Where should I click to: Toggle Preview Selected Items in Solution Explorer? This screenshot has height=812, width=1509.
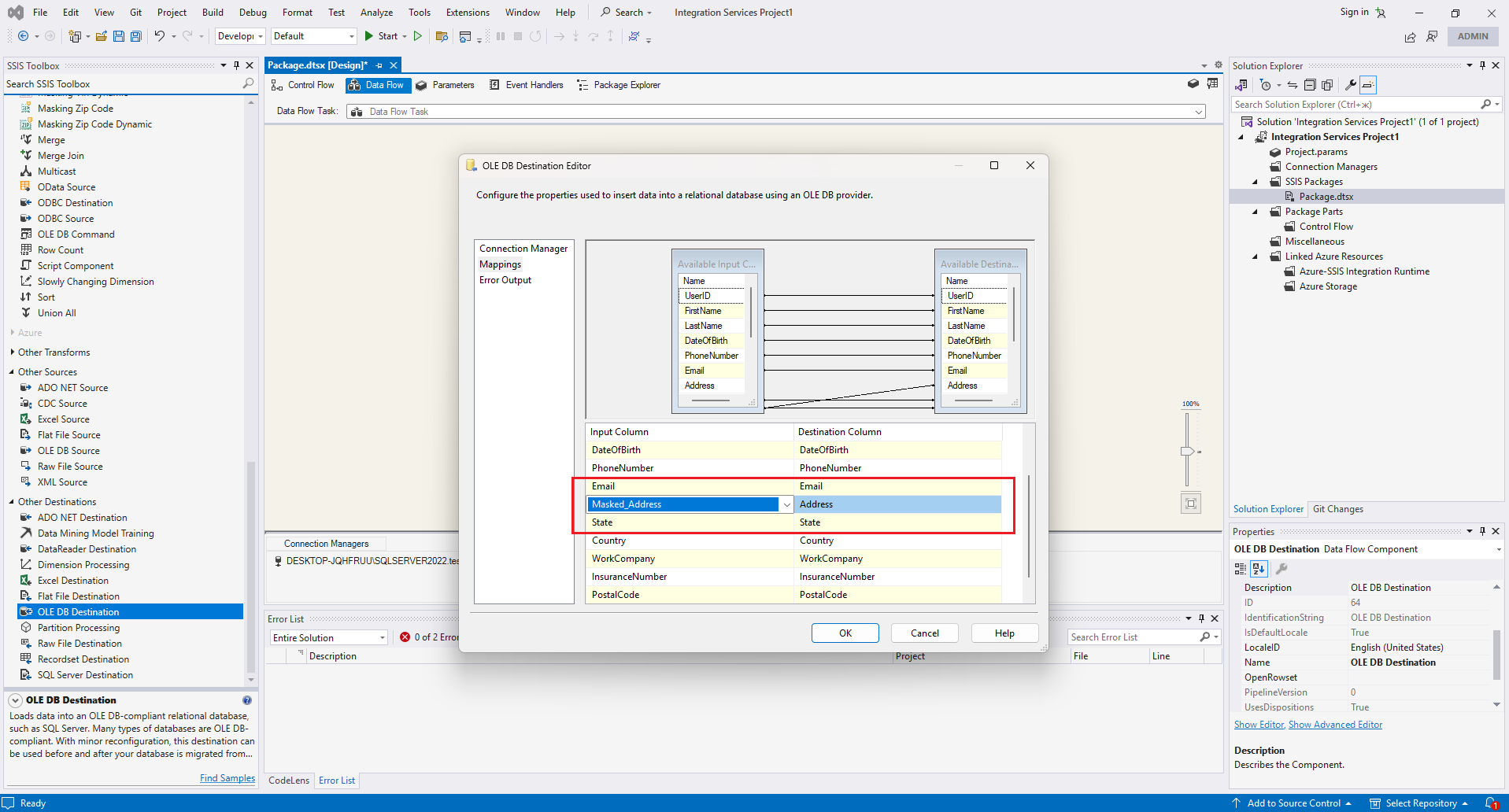tap(1368, 85)
